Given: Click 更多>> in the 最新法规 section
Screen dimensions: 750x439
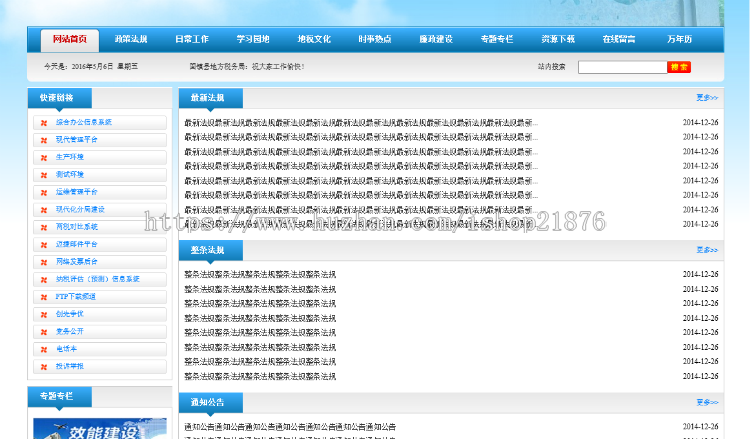Looking at the screenshot, I should 707,98.
